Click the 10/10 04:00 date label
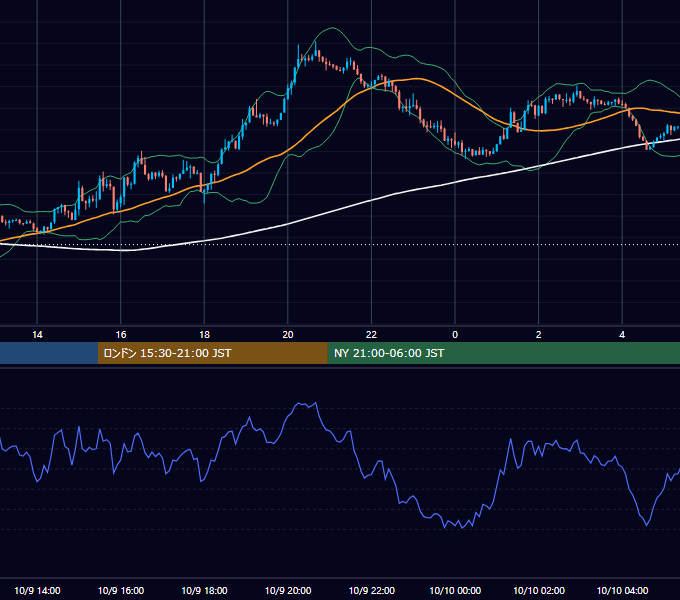 pyautogui.click(x=622, y=590)
